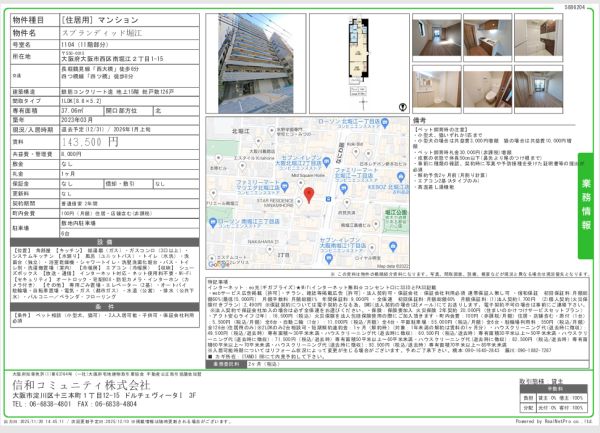Select the Lawson Minami-Horie 3-chome store pin

coord(213,222)
